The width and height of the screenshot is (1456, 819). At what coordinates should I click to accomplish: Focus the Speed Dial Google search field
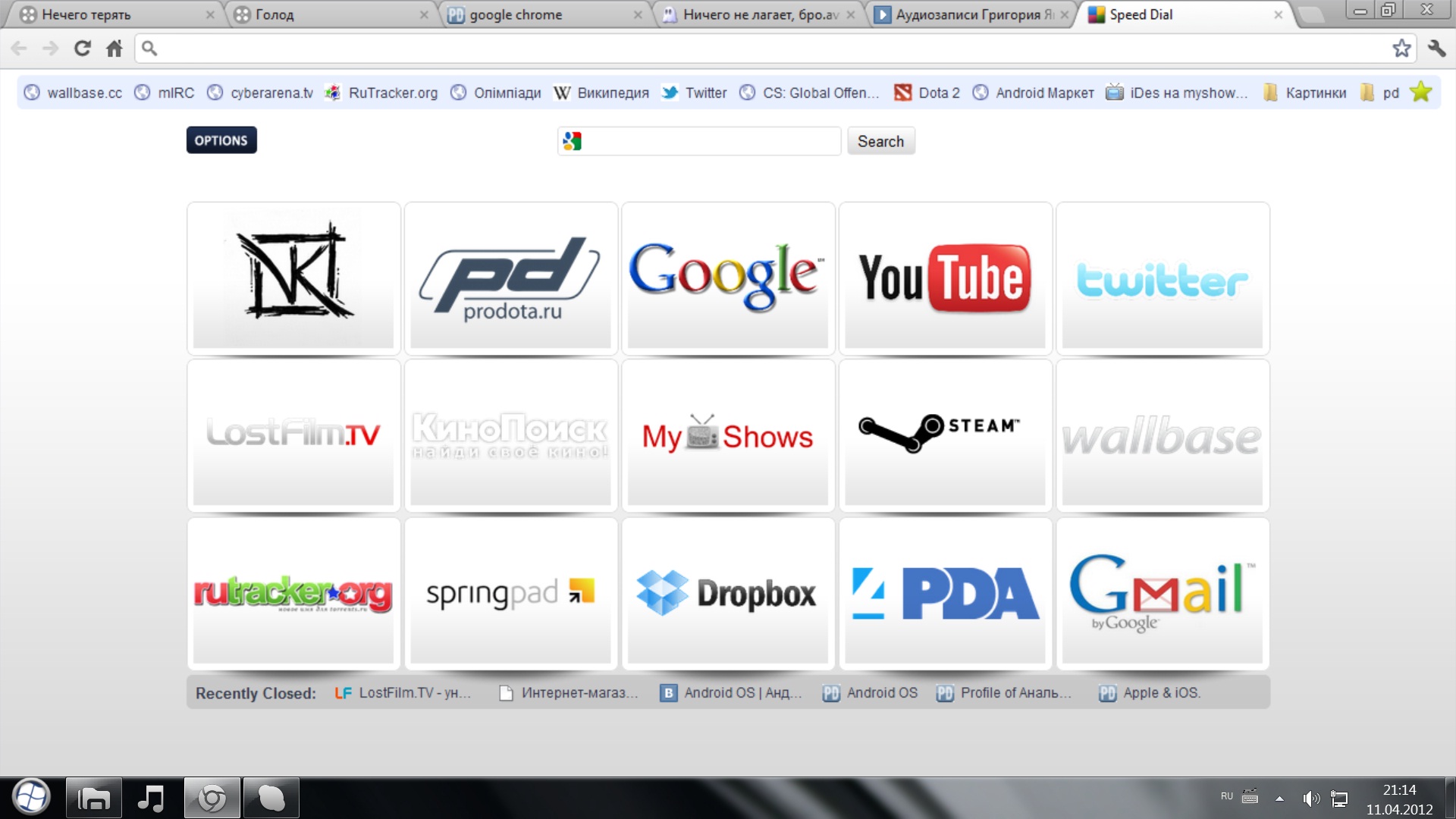coord(699,141)
